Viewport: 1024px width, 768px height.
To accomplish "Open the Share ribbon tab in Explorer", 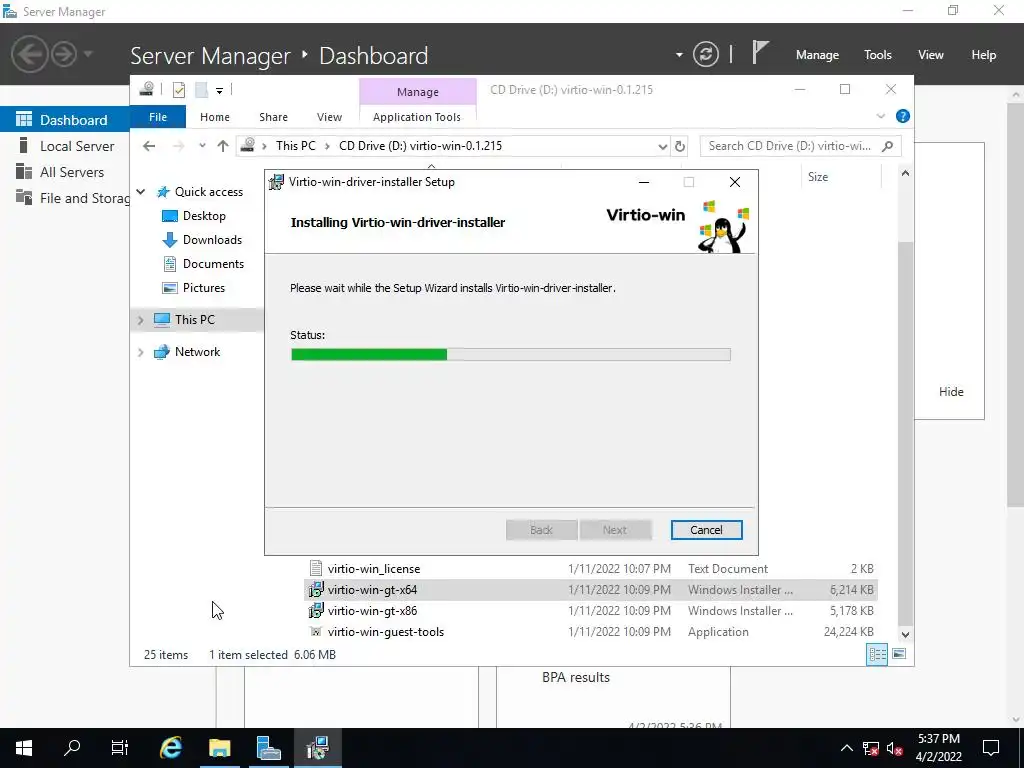I will (273, 117).
